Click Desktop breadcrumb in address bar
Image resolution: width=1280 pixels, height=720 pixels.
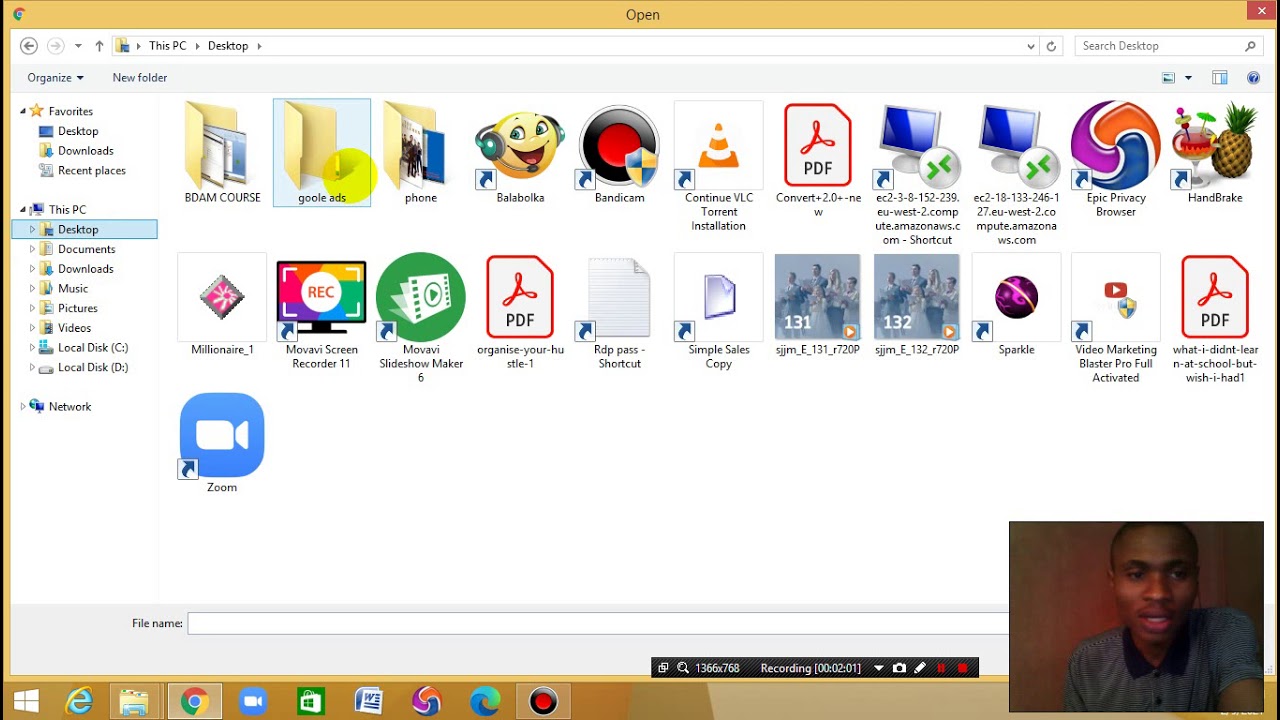[x=228, y=46]
